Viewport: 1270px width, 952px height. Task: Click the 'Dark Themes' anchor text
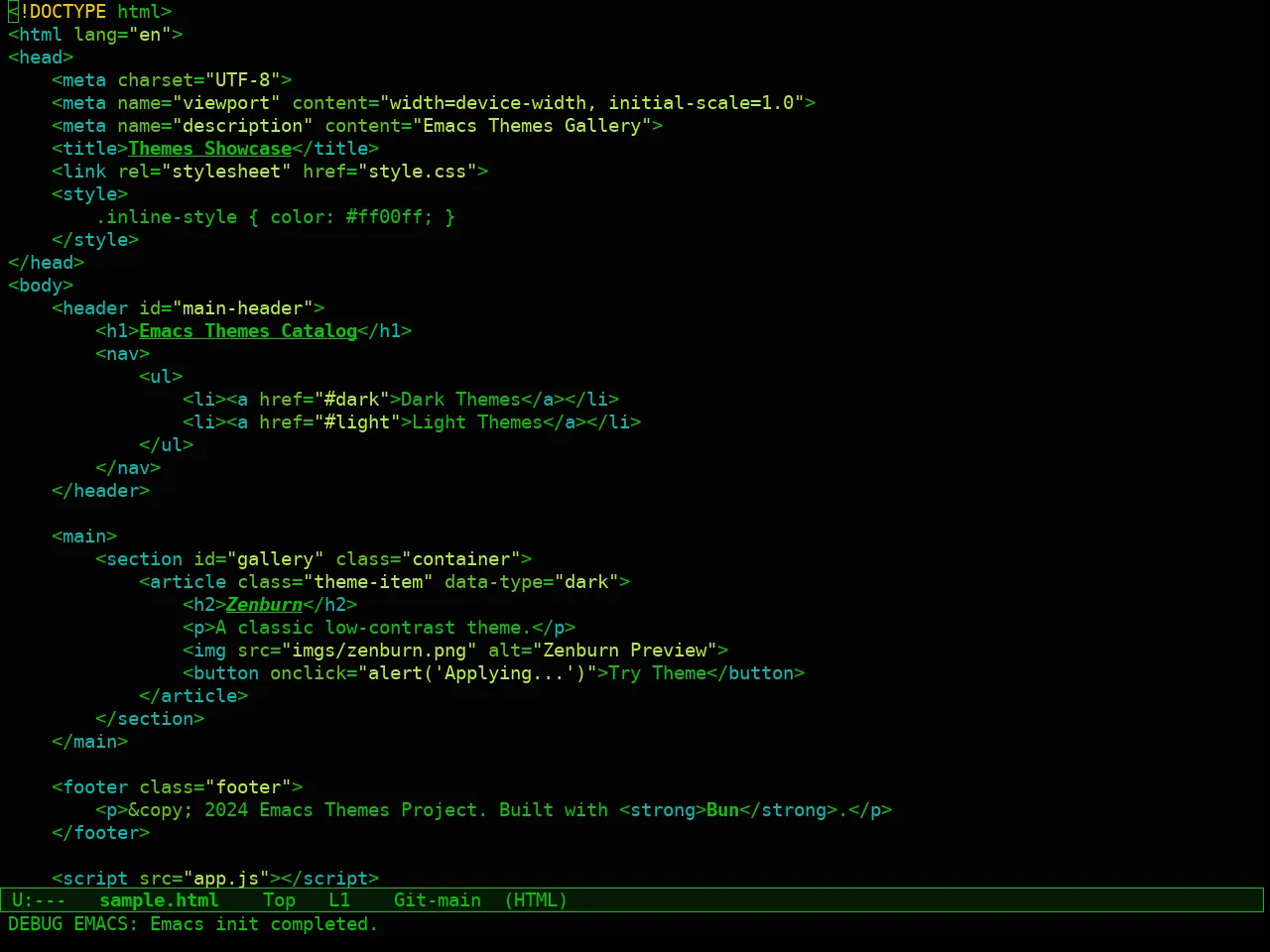(461, 400)
